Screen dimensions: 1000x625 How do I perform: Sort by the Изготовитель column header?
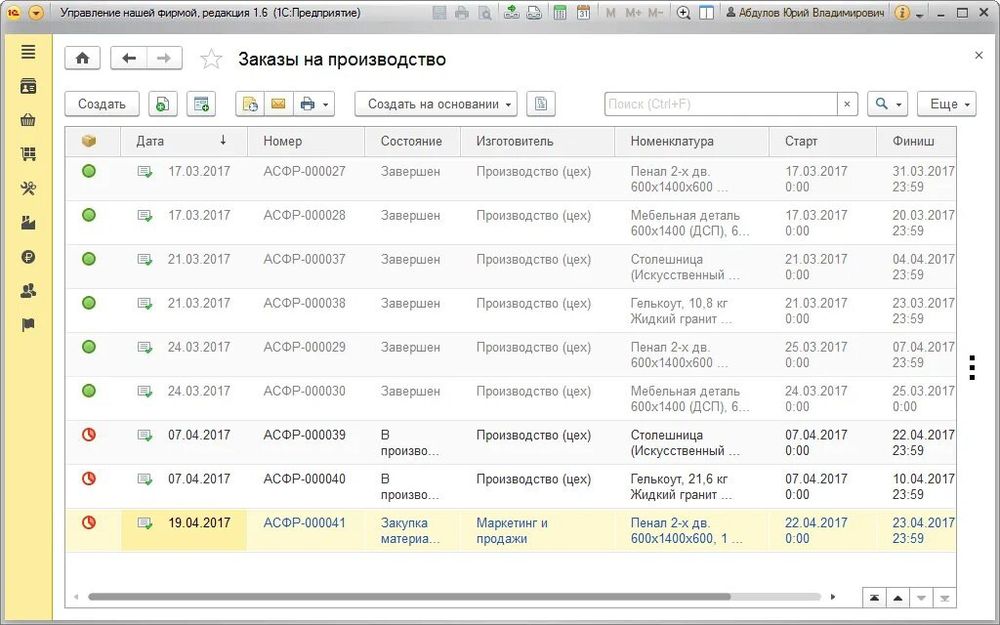click(537, 141)
